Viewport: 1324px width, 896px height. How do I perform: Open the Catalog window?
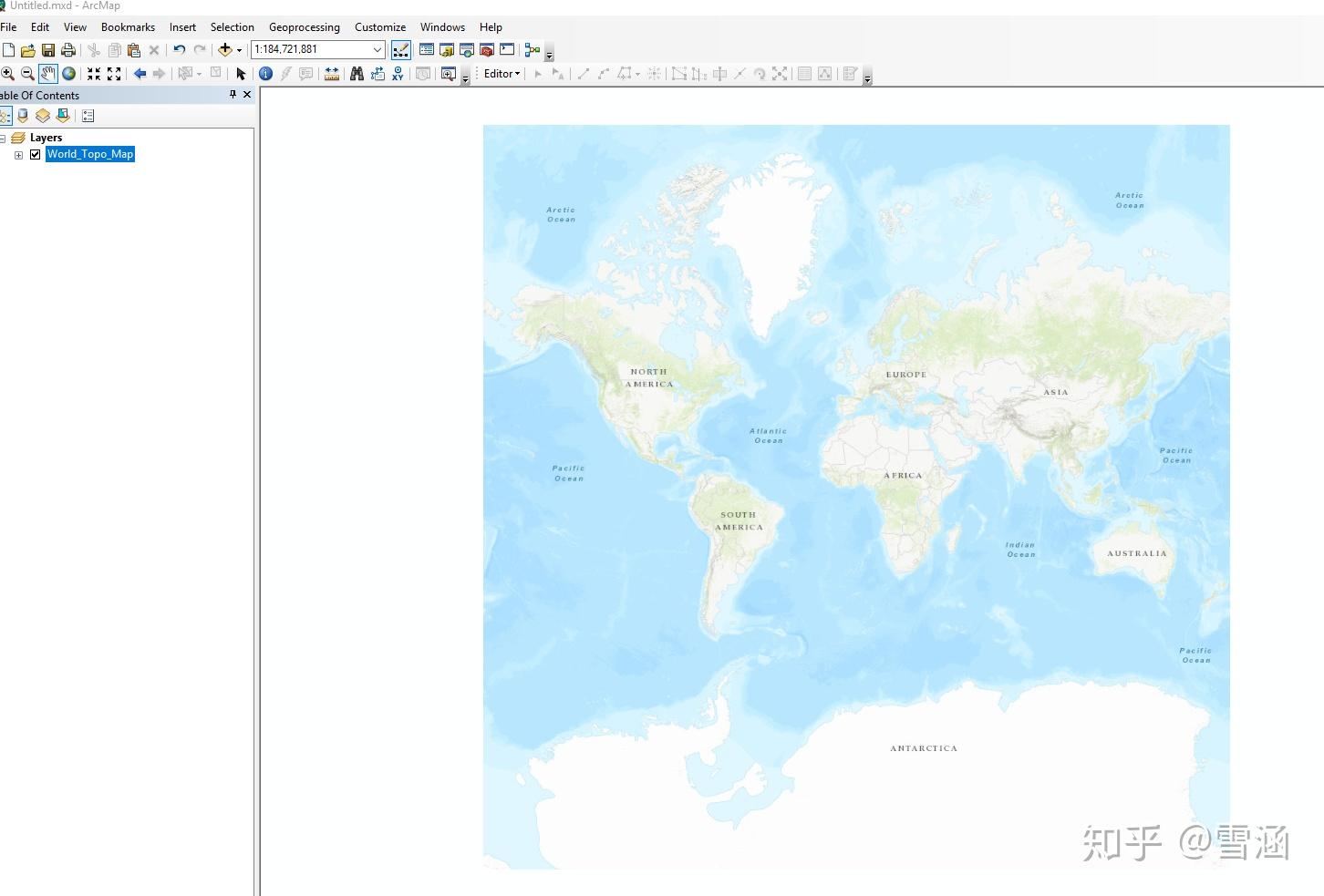coord(447,50)
